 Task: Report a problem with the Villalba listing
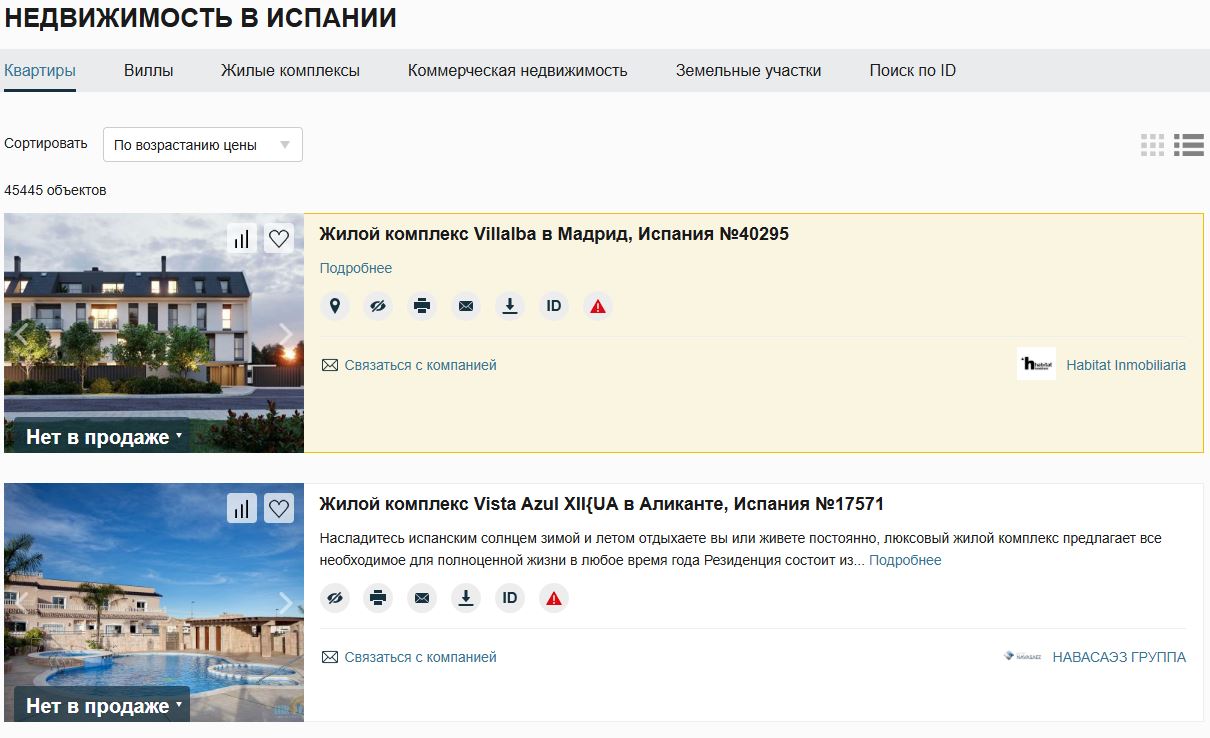598,306
